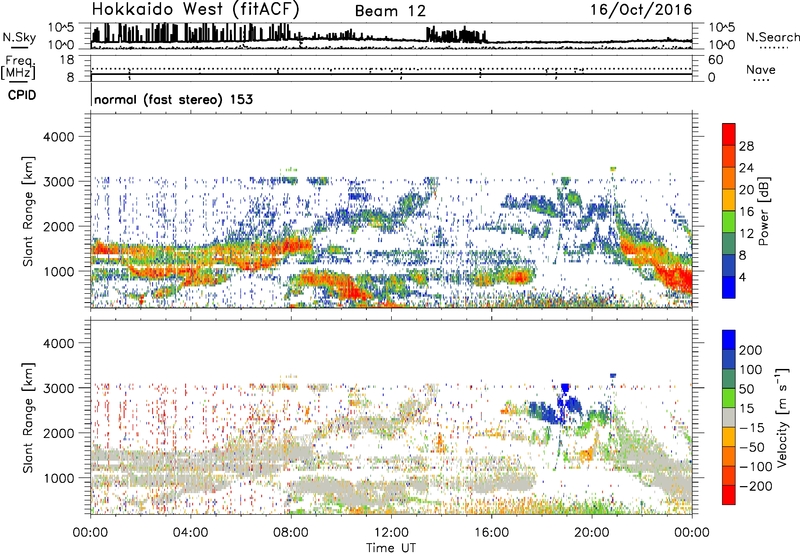
Task: Click the 'N.Sky' legend label
Action: pos(19,37)
